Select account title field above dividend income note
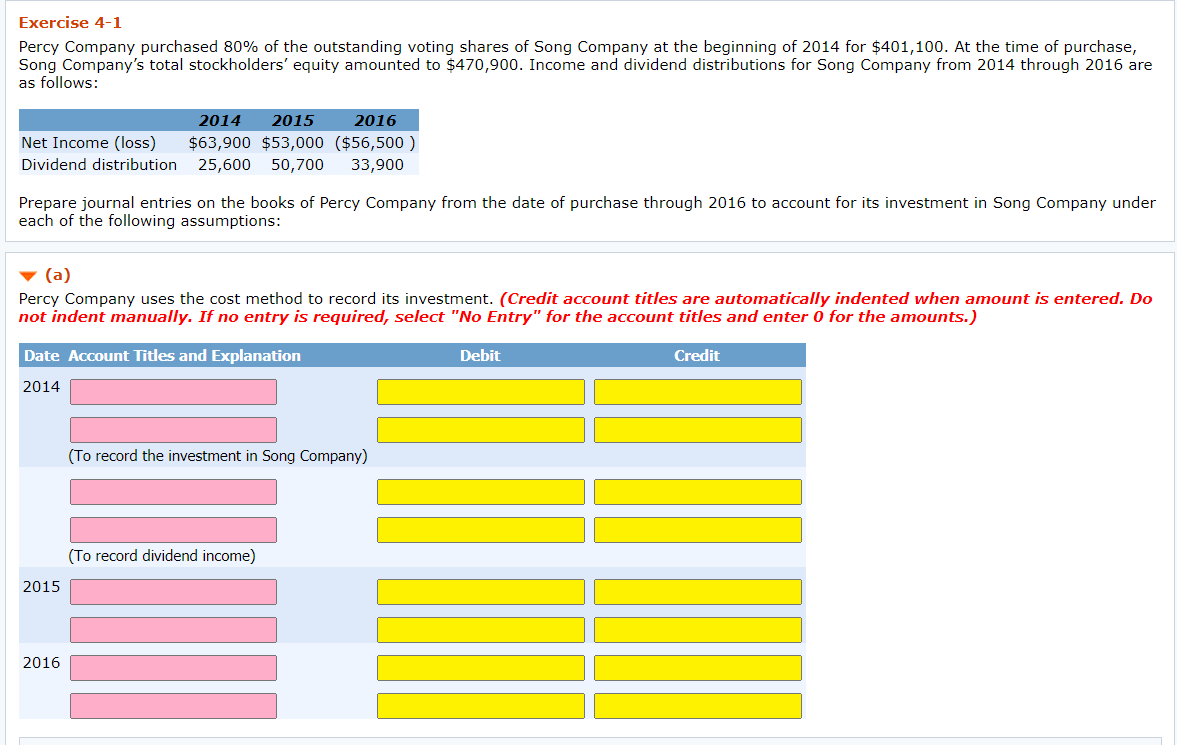 click(173, 530)
